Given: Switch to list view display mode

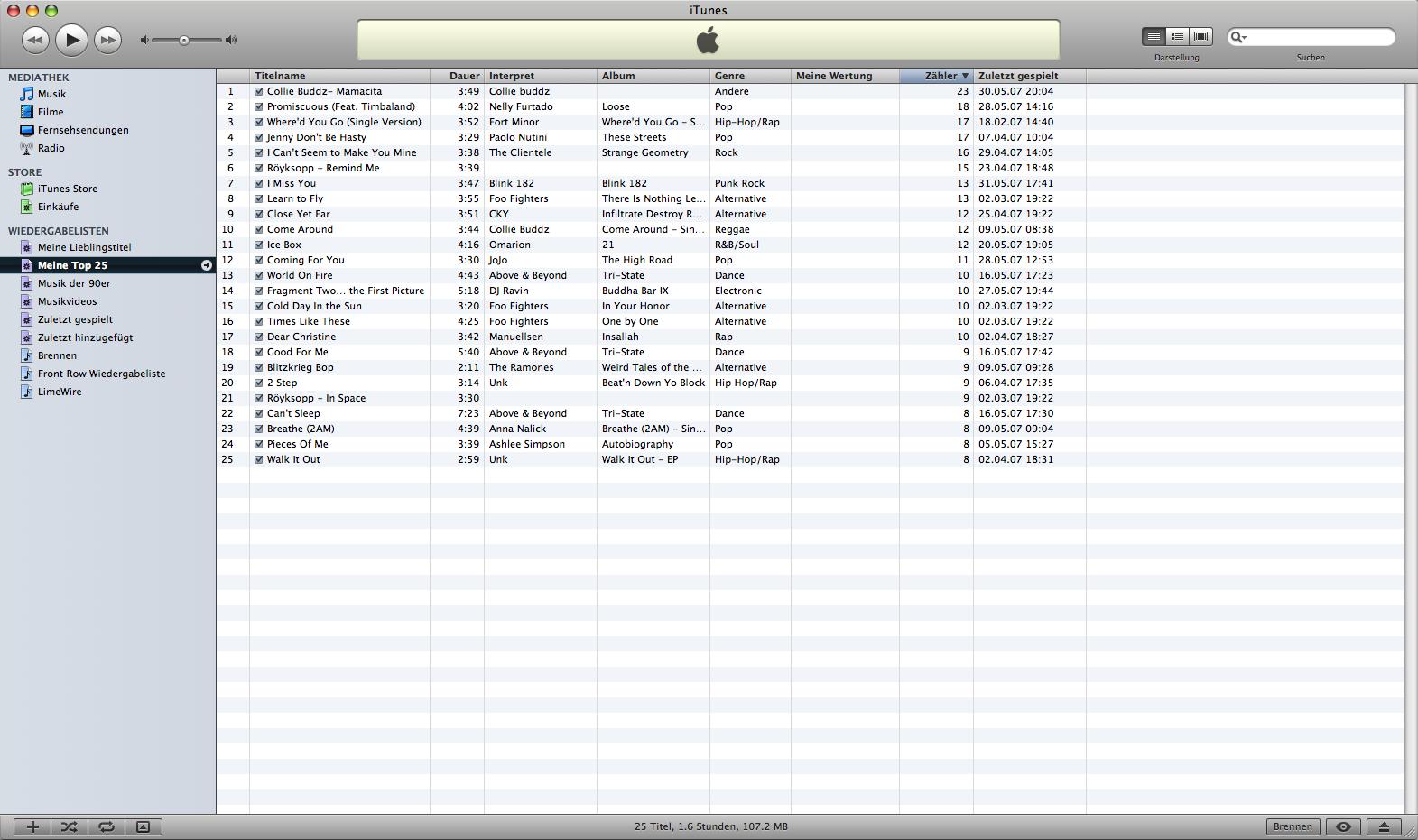Looking at the screenshot, I should pos(1154,36).
